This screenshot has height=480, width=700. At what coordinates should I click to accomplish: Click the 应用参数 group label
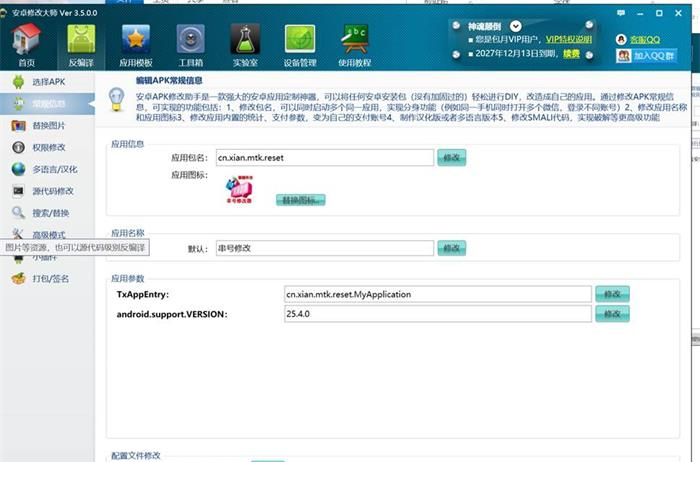[x=127, y=279]
